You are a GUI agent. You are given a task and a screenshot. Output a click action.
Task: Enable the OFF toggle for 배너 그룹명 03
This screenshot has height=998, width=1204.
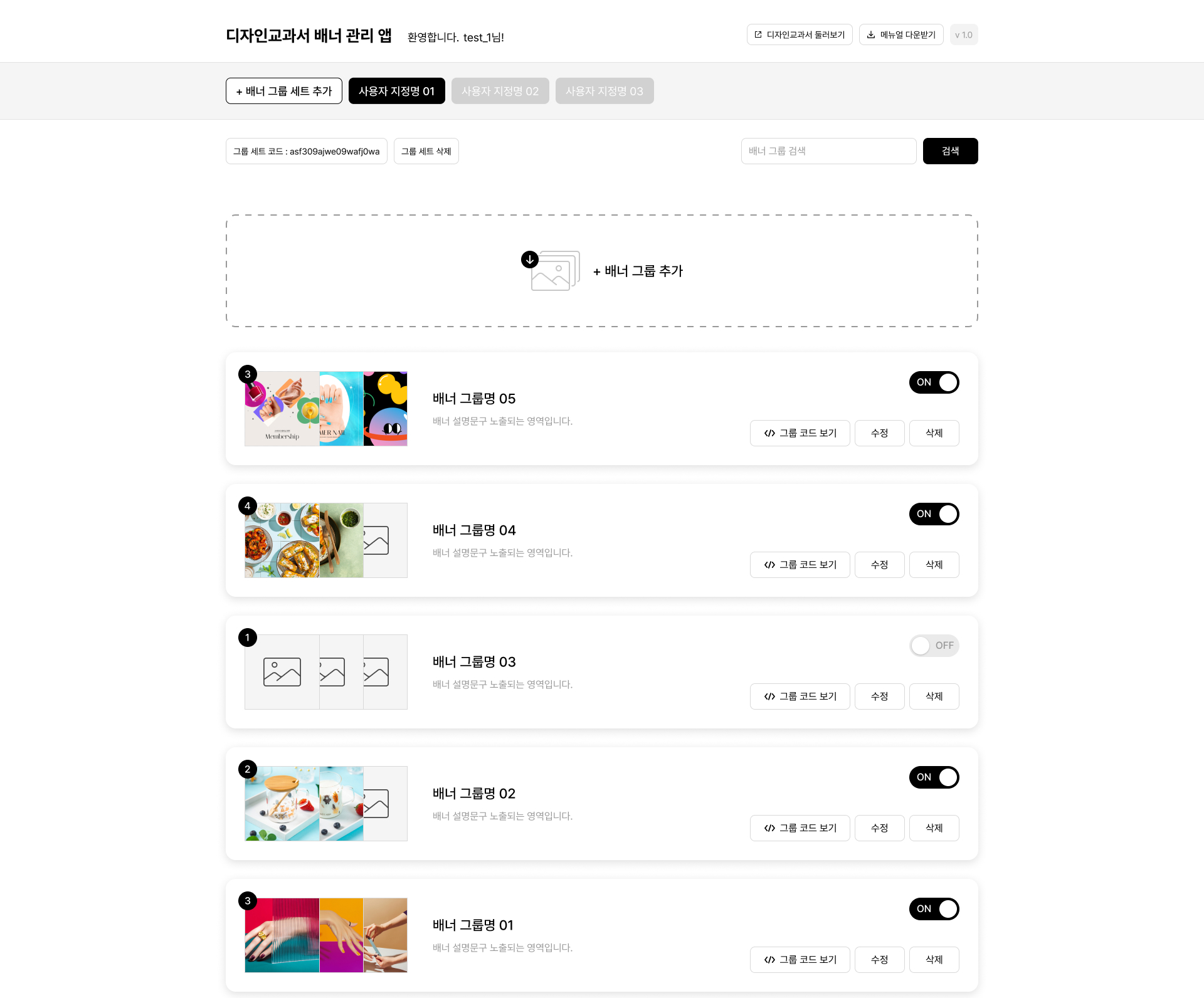pyautogui.click(x=934, y=646)
